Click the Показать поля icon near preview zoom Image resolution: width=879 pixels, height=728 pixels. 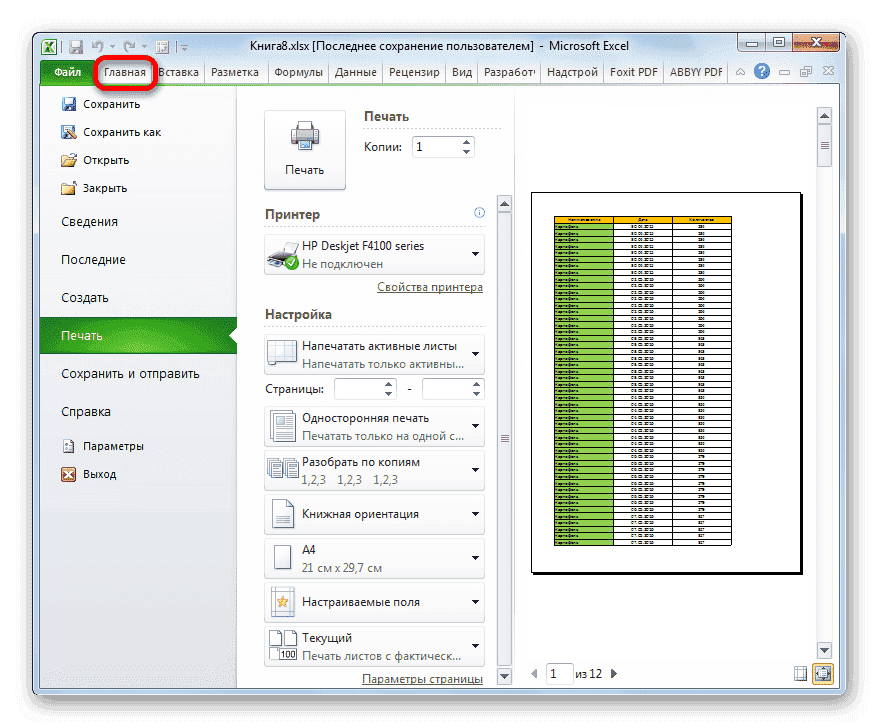click(x=799, y=674)
